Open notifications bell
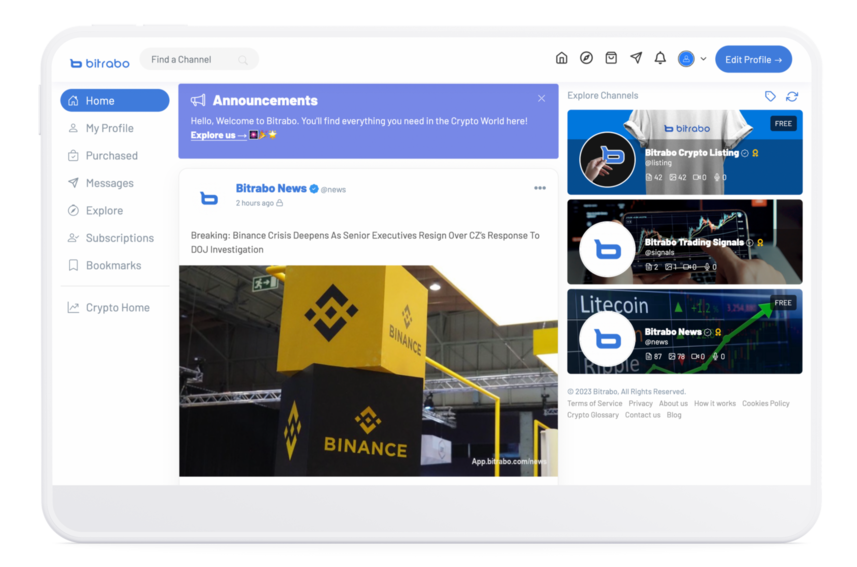Image resolution: width=857 pixels, height=567 pixels. tap(660, 59)
